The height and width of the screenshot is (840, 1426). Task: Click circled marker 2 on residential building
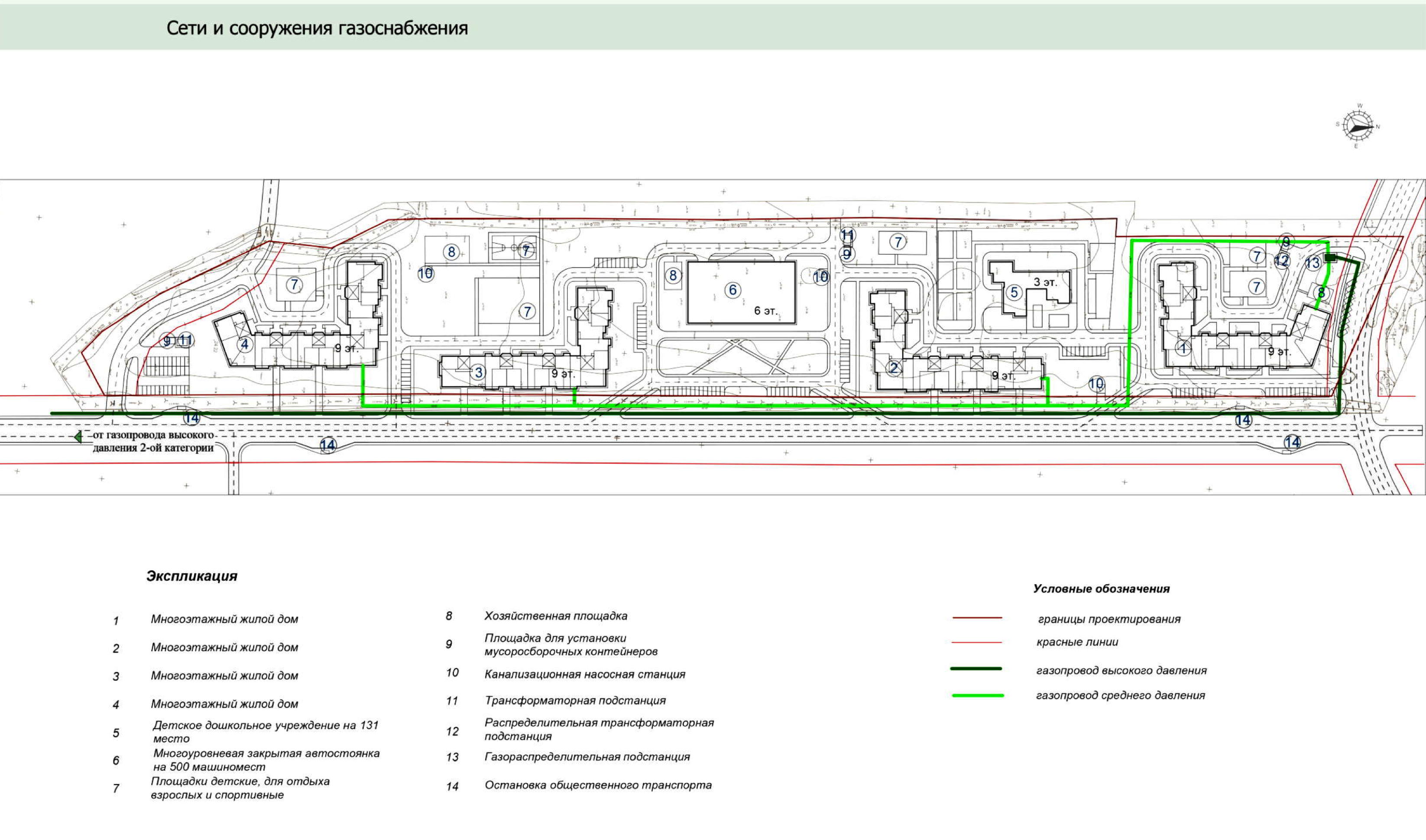pos(893,368)
